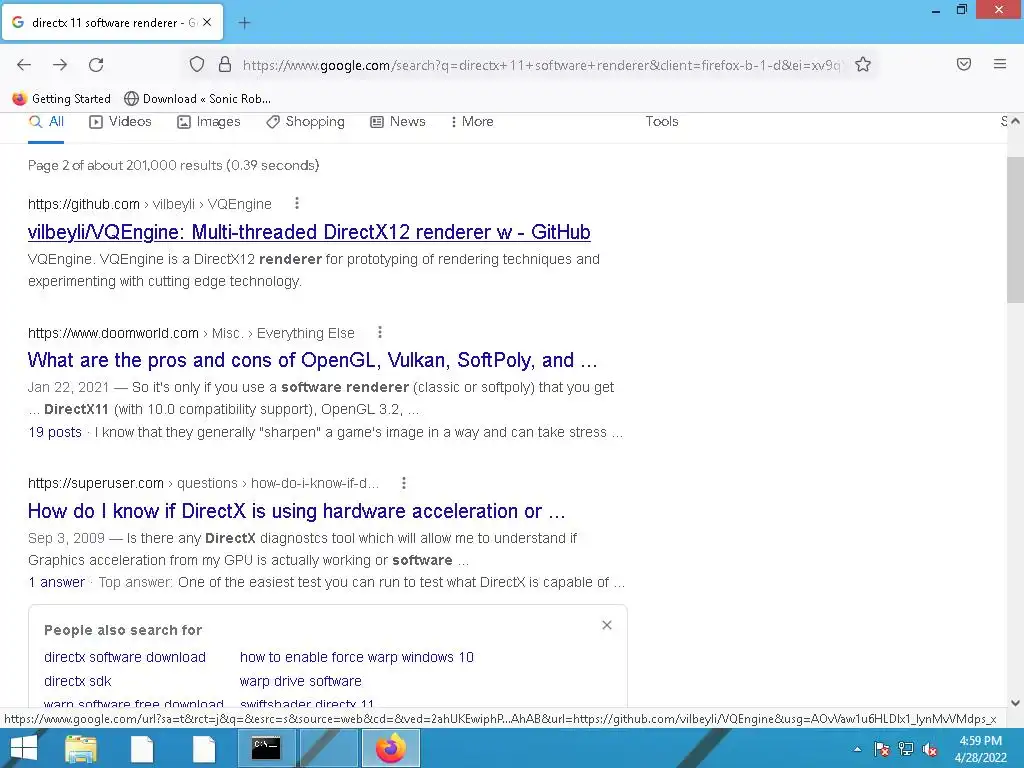1024x768 pixels.
Task: Reload the page with the refresh icon
Action: (96, 65)
